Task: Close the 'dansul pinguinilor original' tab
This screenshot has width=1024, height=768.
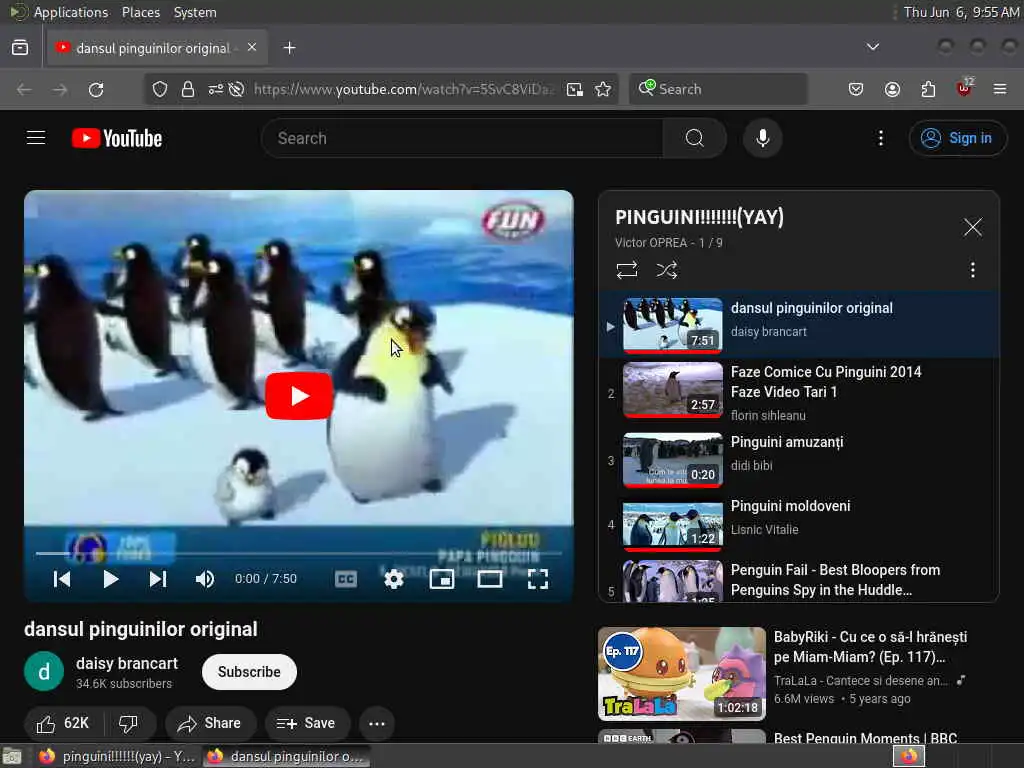Action: point(251,48)
